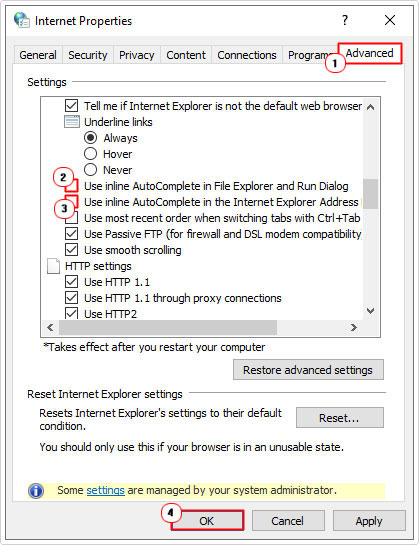Click the Underline links settings icon

(72, 122)
